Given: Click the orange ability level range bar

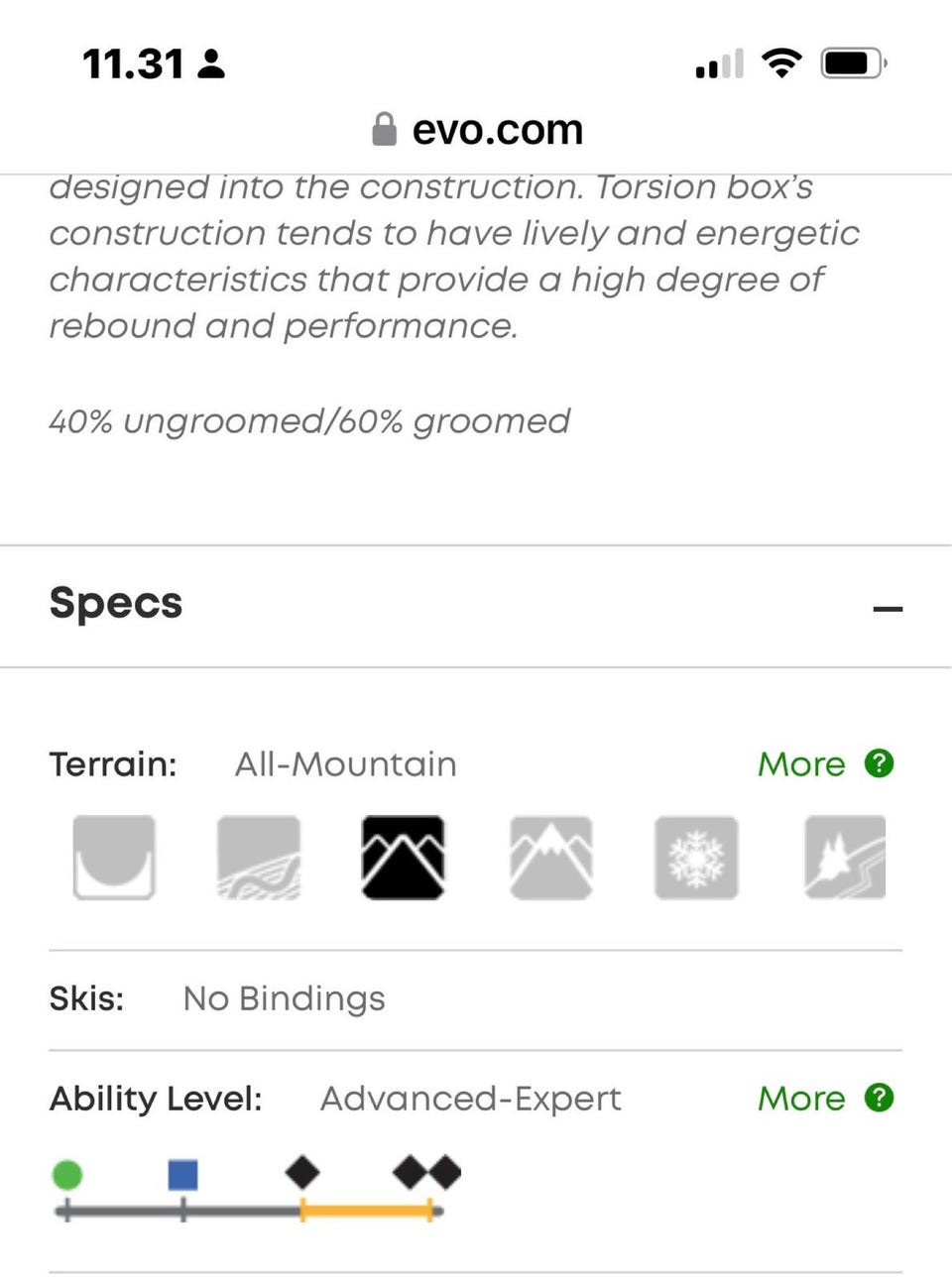Looking at the screenshot, I should click(x=366, y=1211).
